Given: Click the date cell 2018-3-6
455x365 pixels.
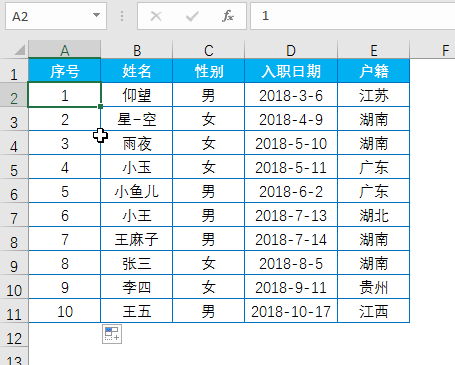Looking at the screenshot, I should [291, 95].
